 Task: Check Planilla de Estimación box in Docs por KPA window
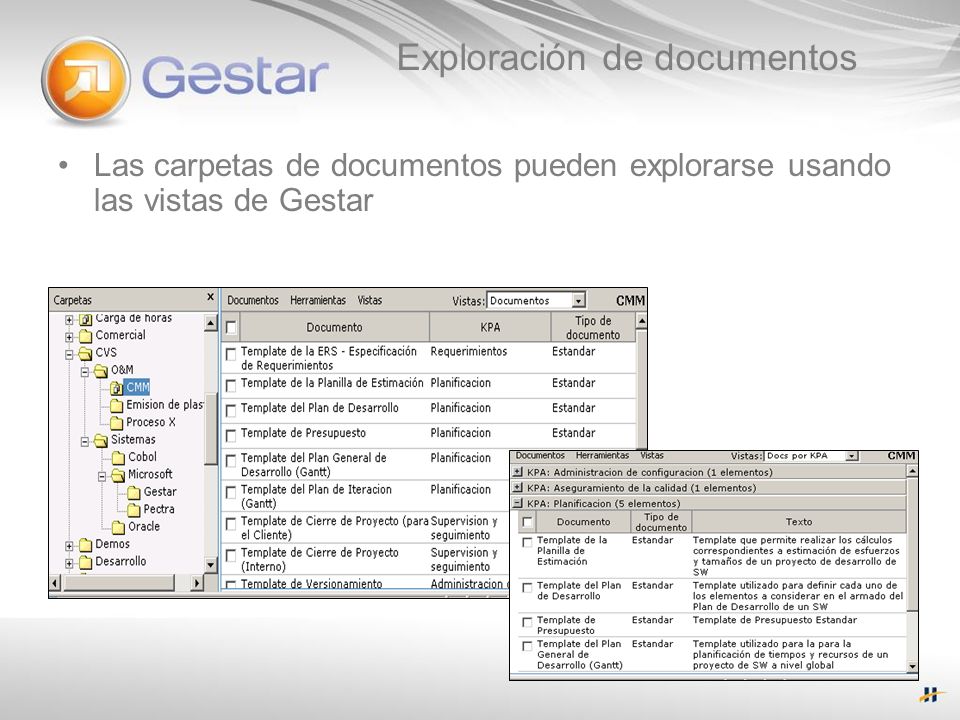pyautogui.click(x=527, y=542)
